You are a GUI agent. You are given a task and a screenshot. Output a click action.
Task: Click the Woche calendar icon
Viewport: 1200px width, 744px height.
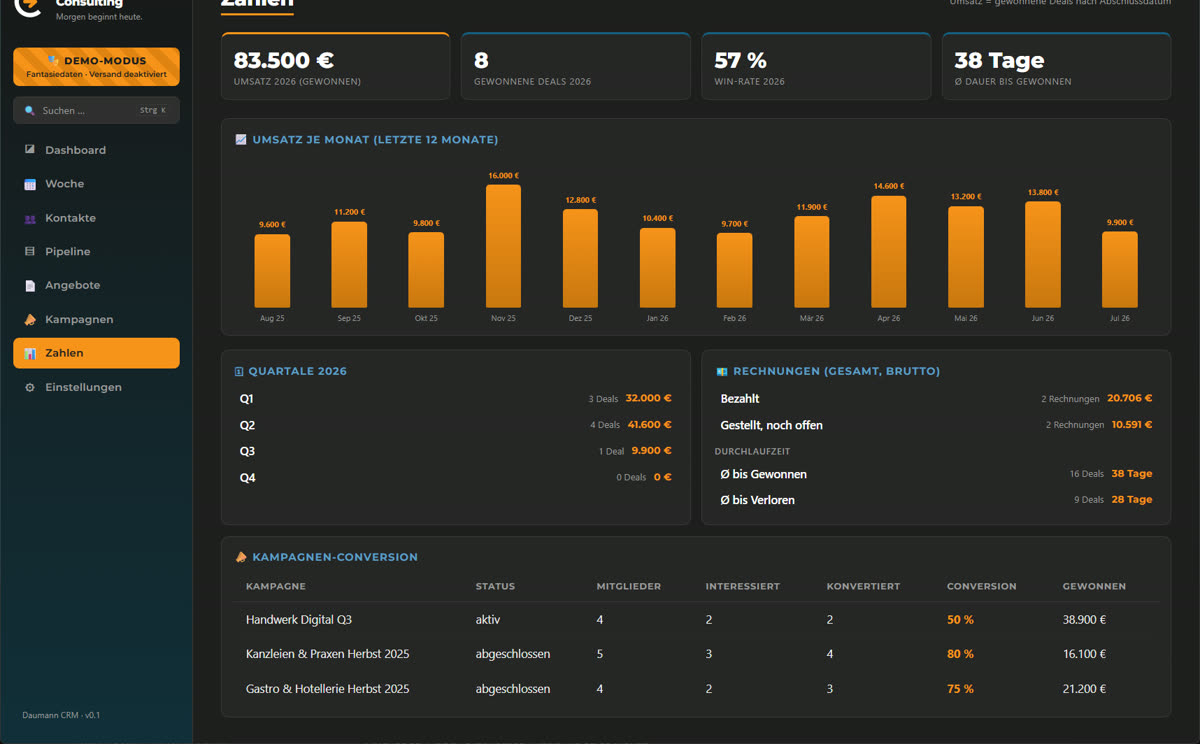[30, 184]
